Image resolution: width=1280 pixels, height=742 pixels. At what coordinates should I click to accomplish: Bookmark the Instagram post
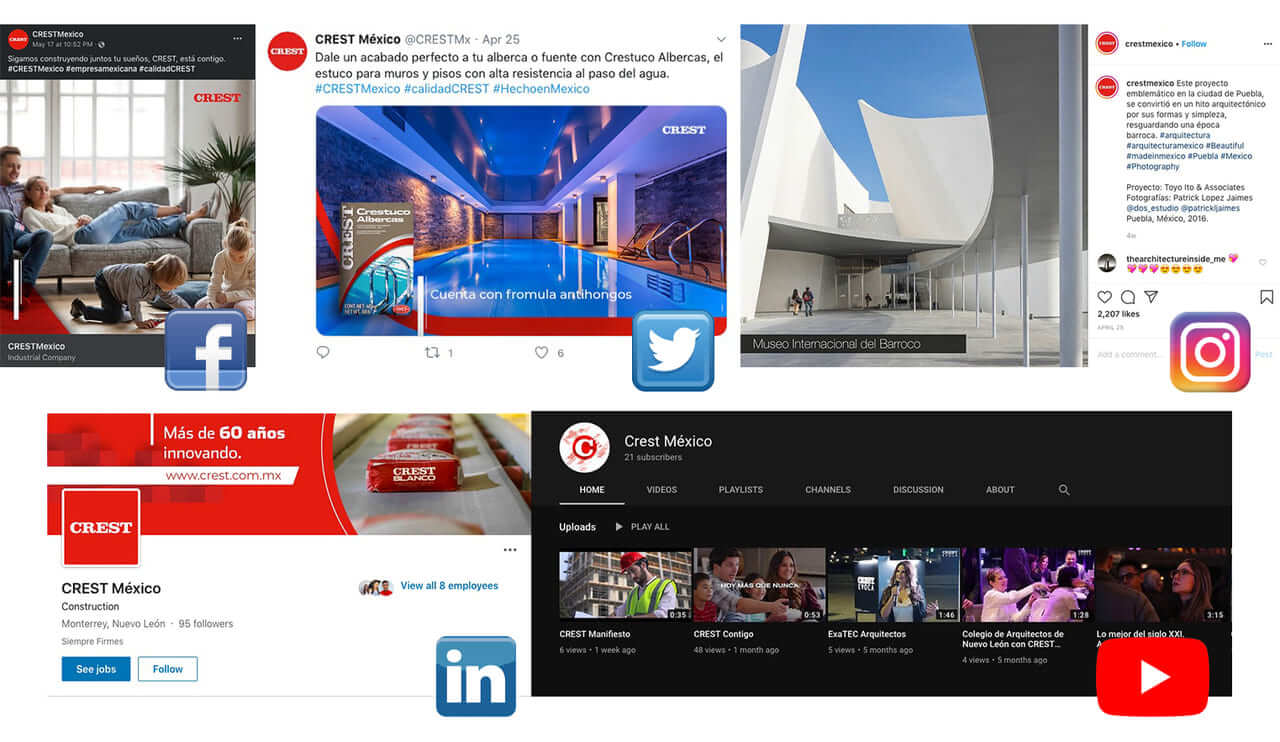[1266, 297]
